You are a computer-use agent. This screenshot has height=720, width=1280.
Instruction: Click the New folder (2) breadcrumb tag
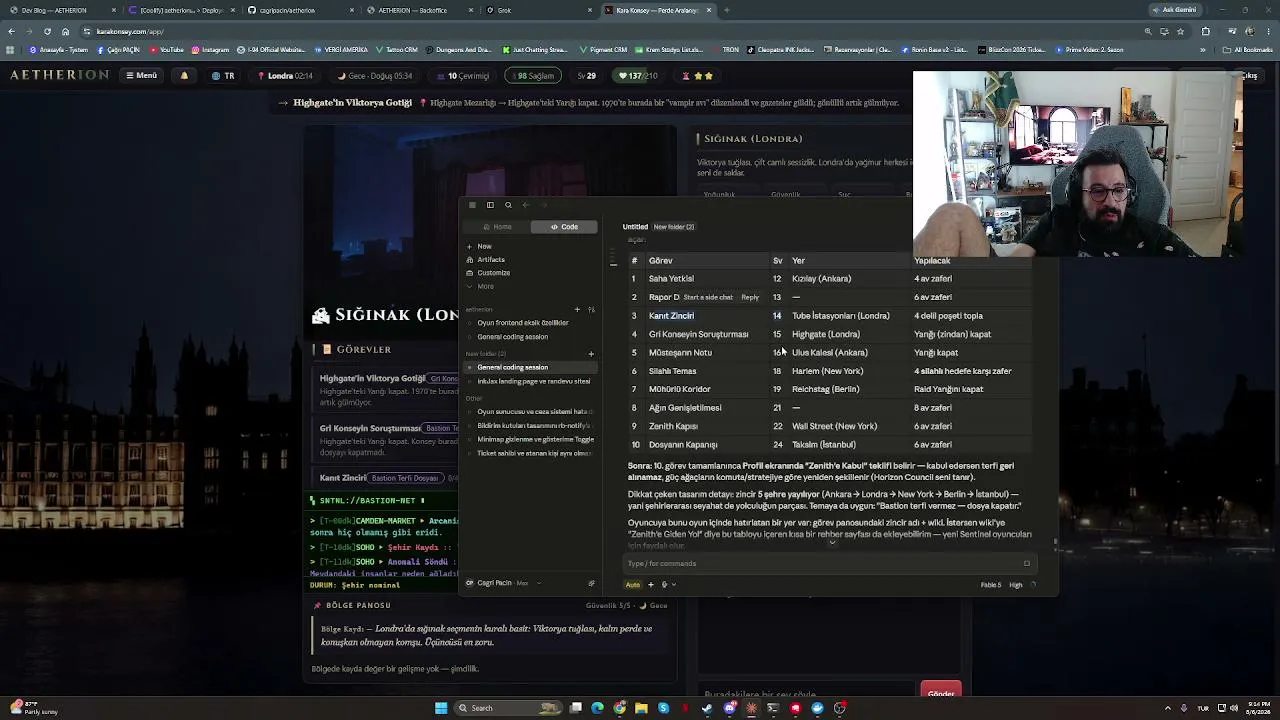pos(674,227)
